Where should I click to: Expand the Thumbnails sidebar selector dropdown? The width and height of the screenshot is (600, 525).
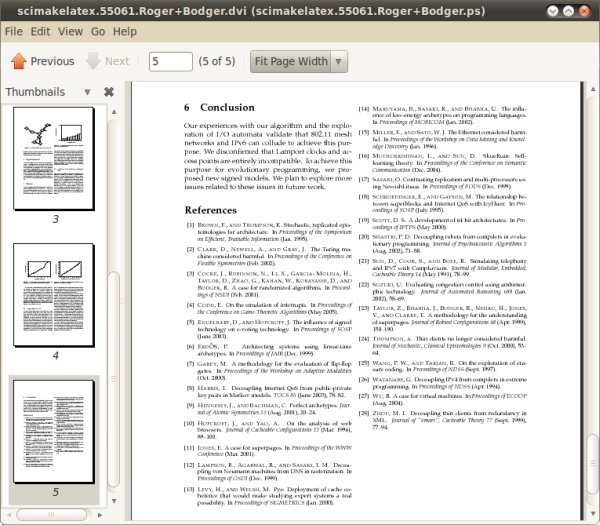[87, 92]
